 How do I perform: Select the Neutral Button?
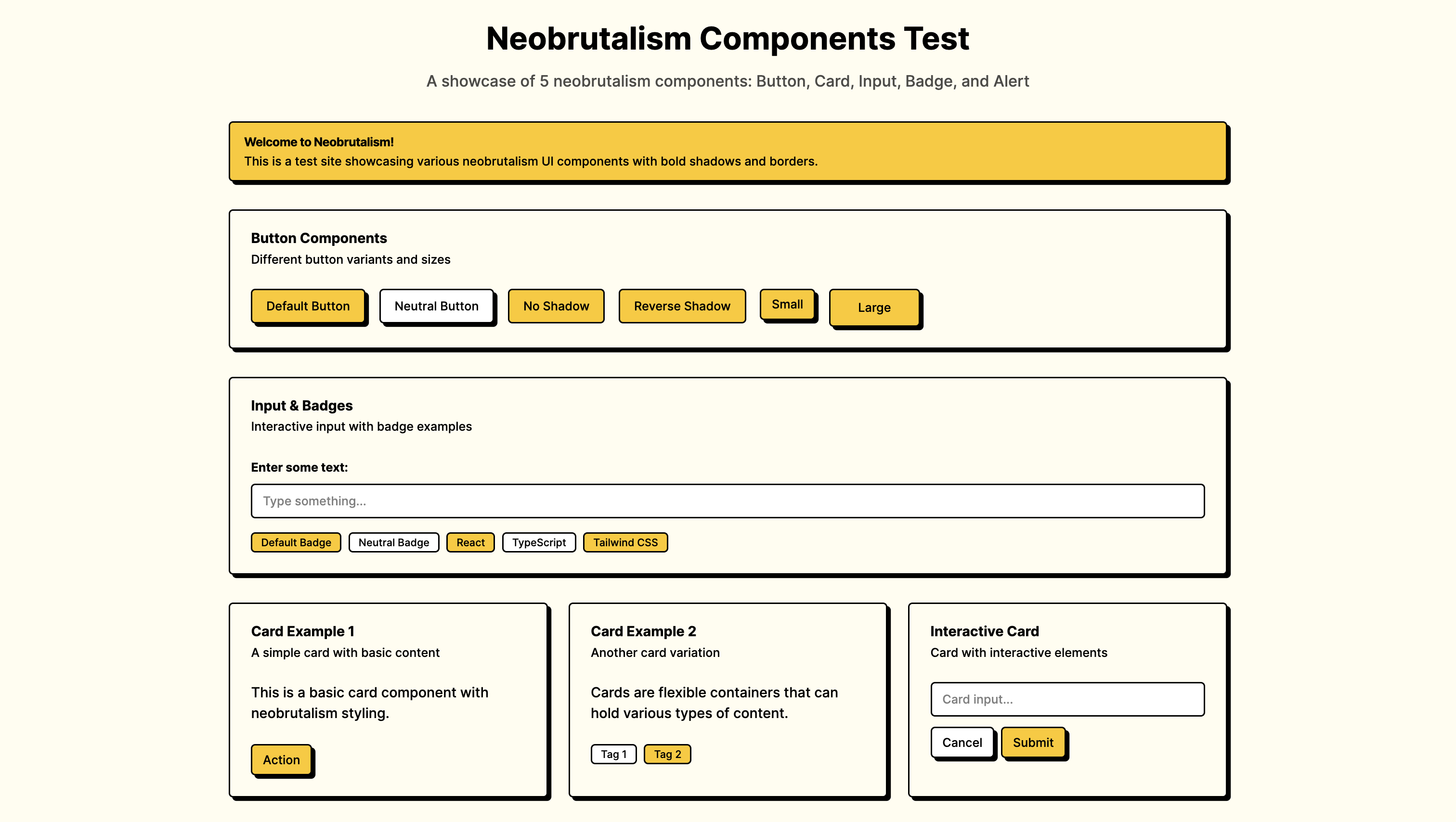[436, 306]
